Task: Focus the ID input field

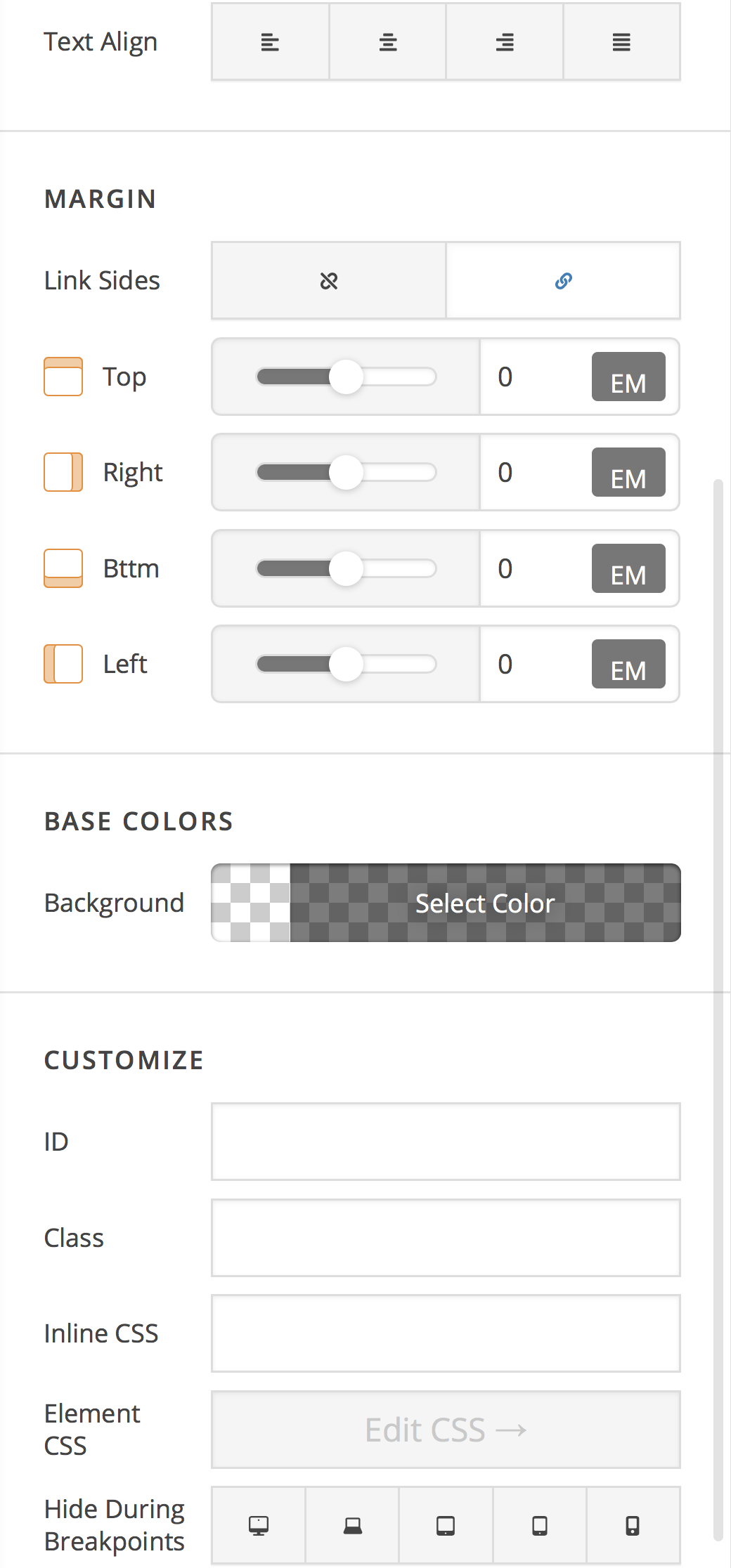Action: [446, 1142]
